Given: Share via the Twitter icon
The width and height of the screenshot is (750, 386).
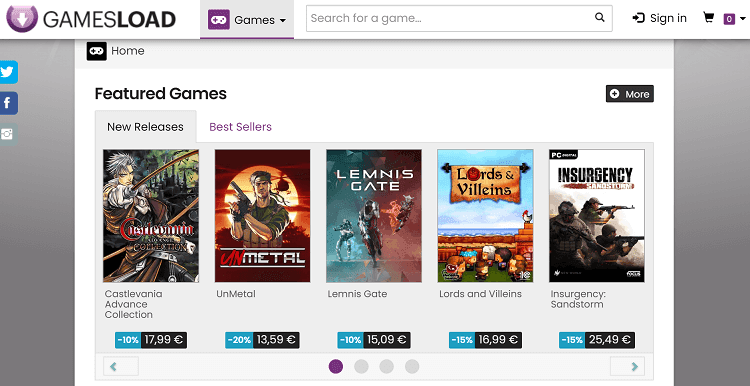Looking at the screenshot, I should point(8,72).
